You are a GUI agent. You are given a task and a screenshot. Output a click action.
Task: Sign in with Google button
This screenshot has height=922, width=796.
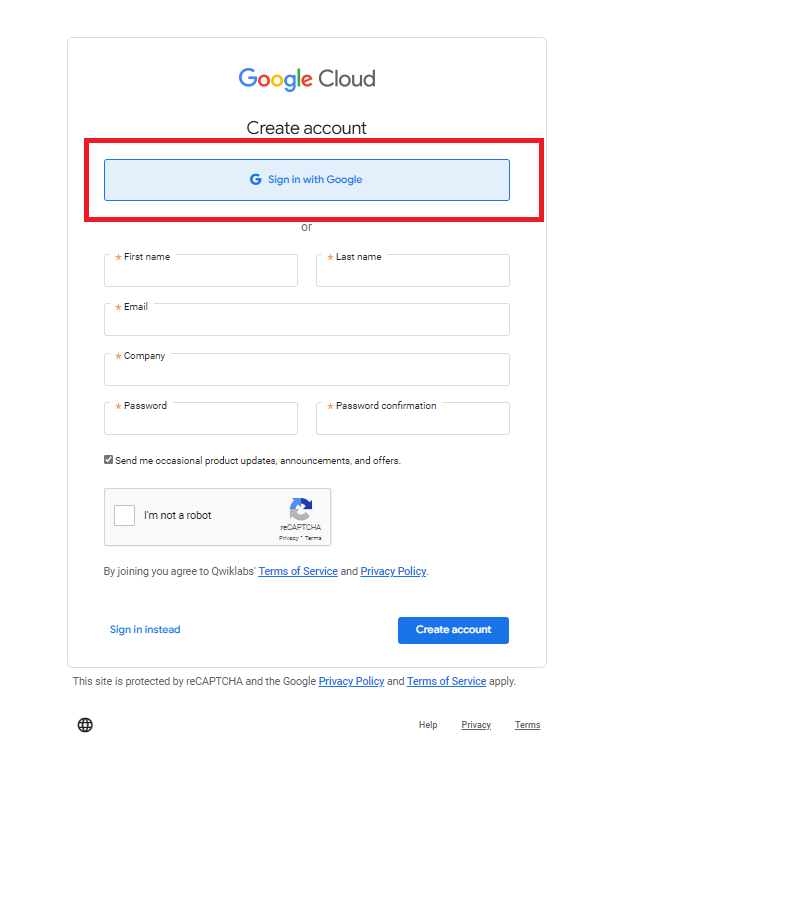pos(307,180)
